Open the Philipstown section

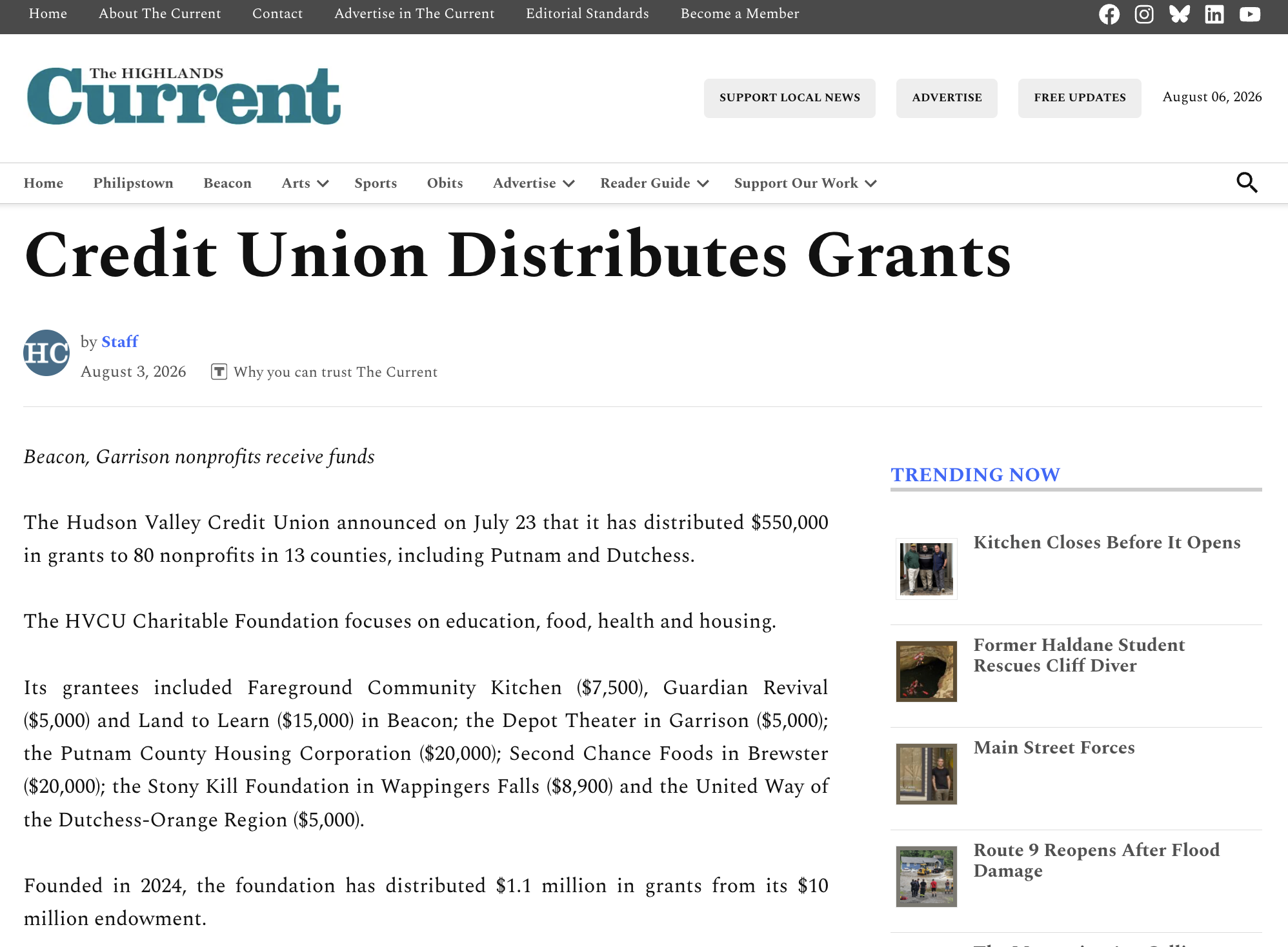(x=133, y=183)
